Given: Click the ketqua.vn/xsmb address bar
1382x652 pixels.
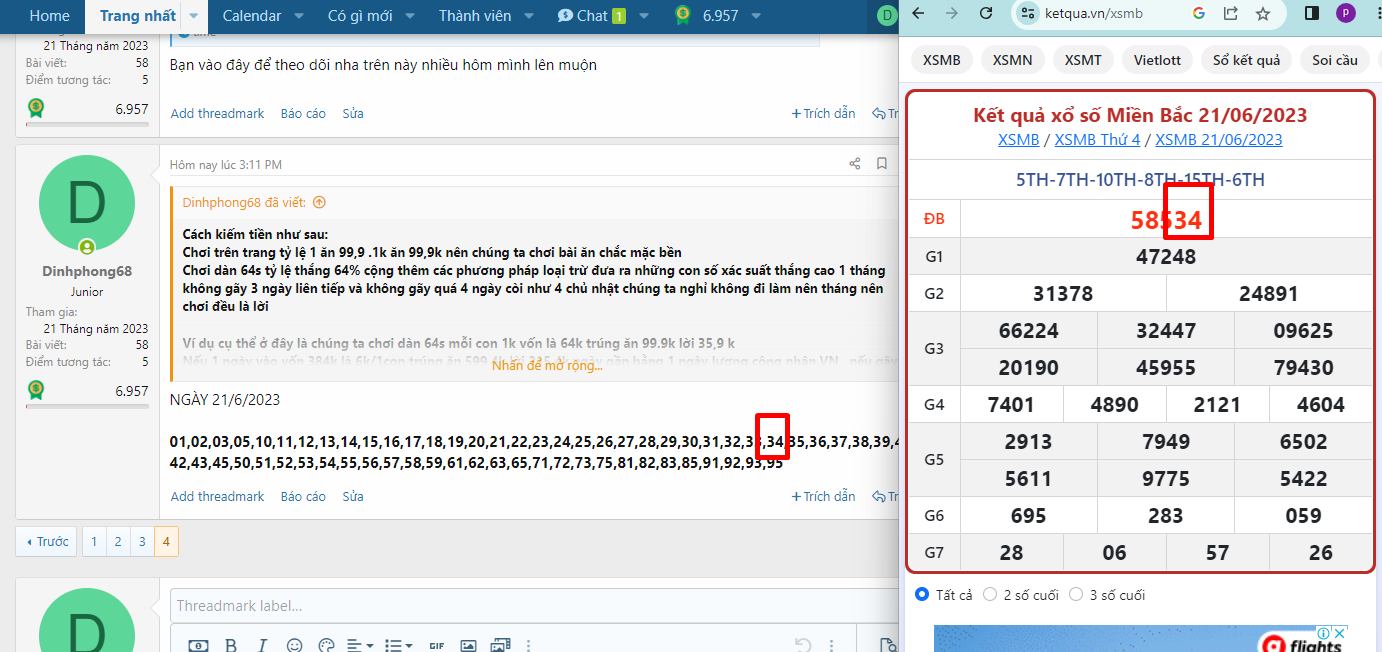Looking at the screenshot, I should click(1096, 14).
